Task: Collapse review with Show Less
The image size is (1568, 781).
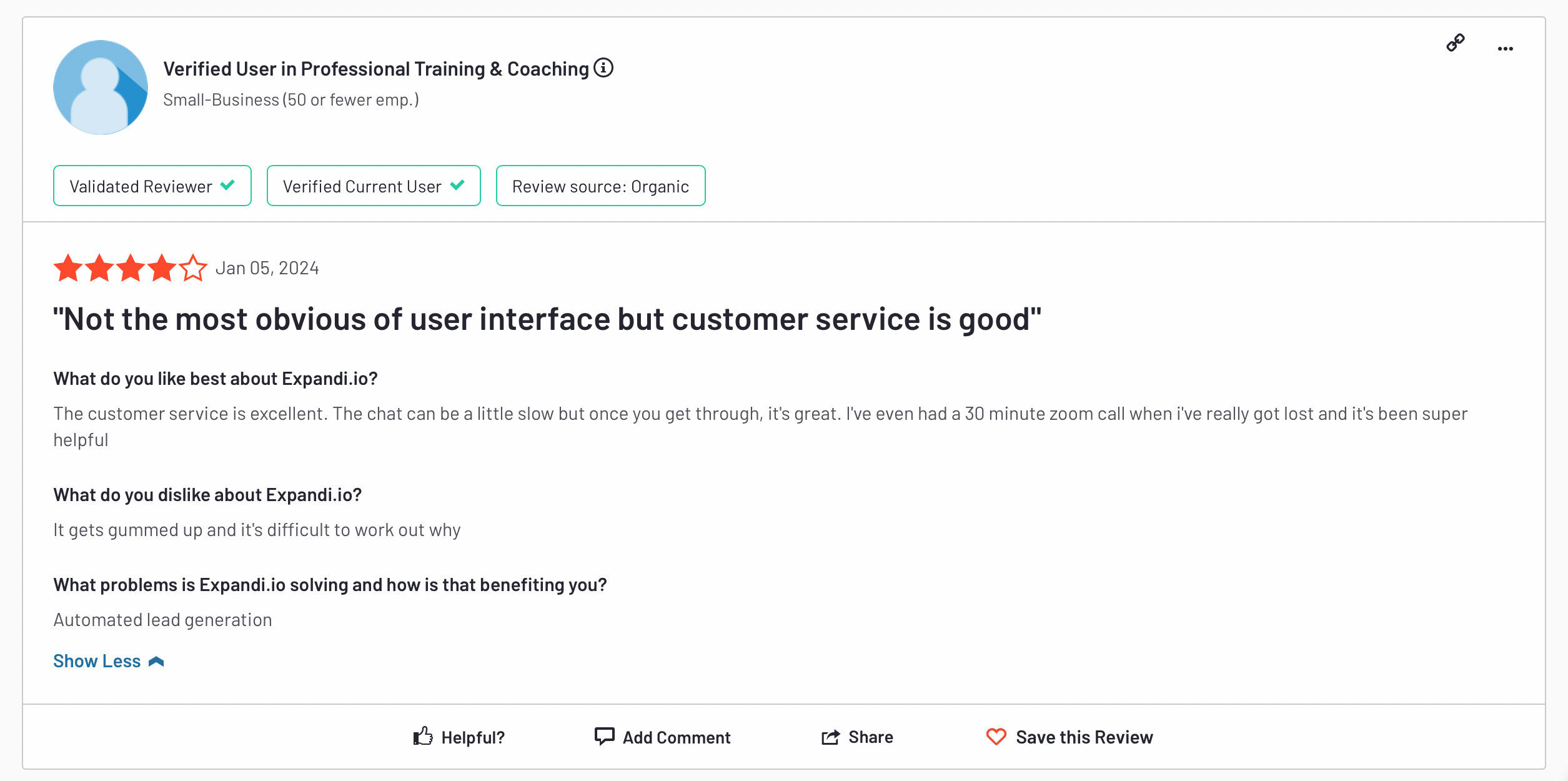Action: point(109,661)
